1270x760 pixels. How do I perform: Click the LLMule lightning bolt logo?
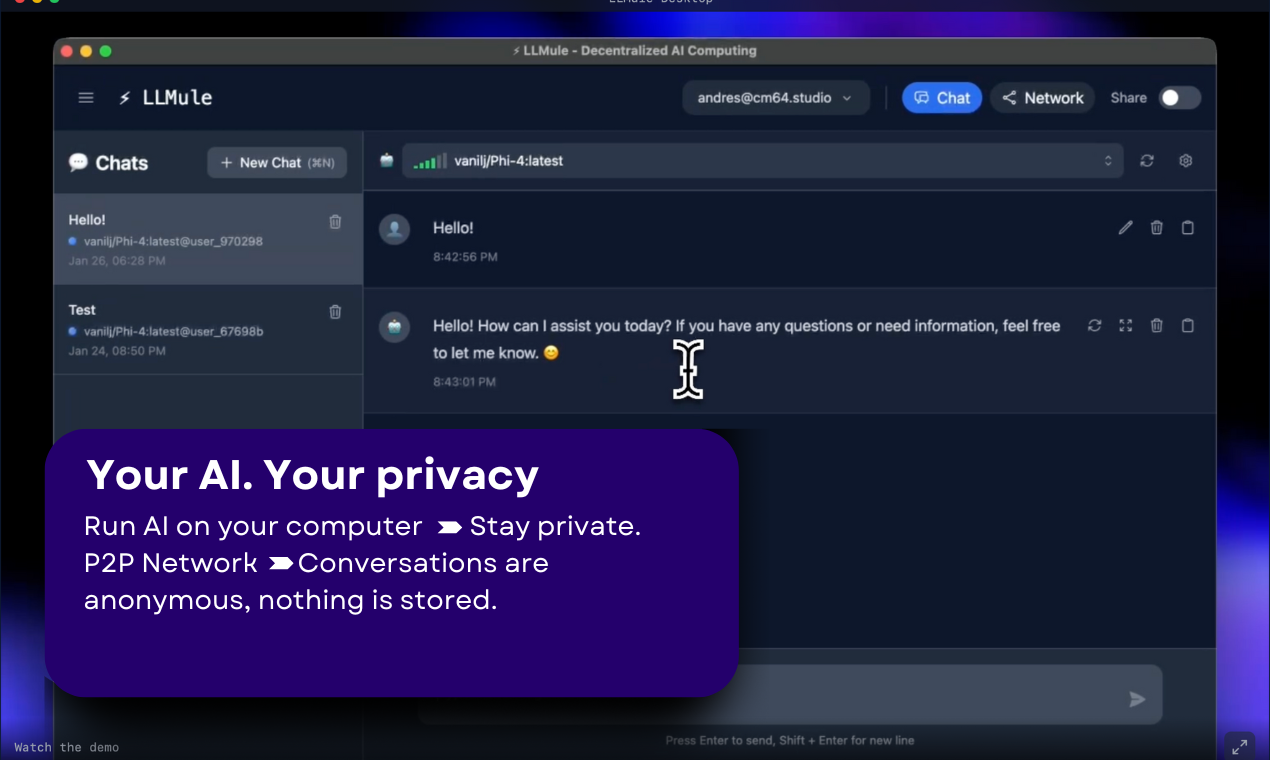(x=124, y=98)
